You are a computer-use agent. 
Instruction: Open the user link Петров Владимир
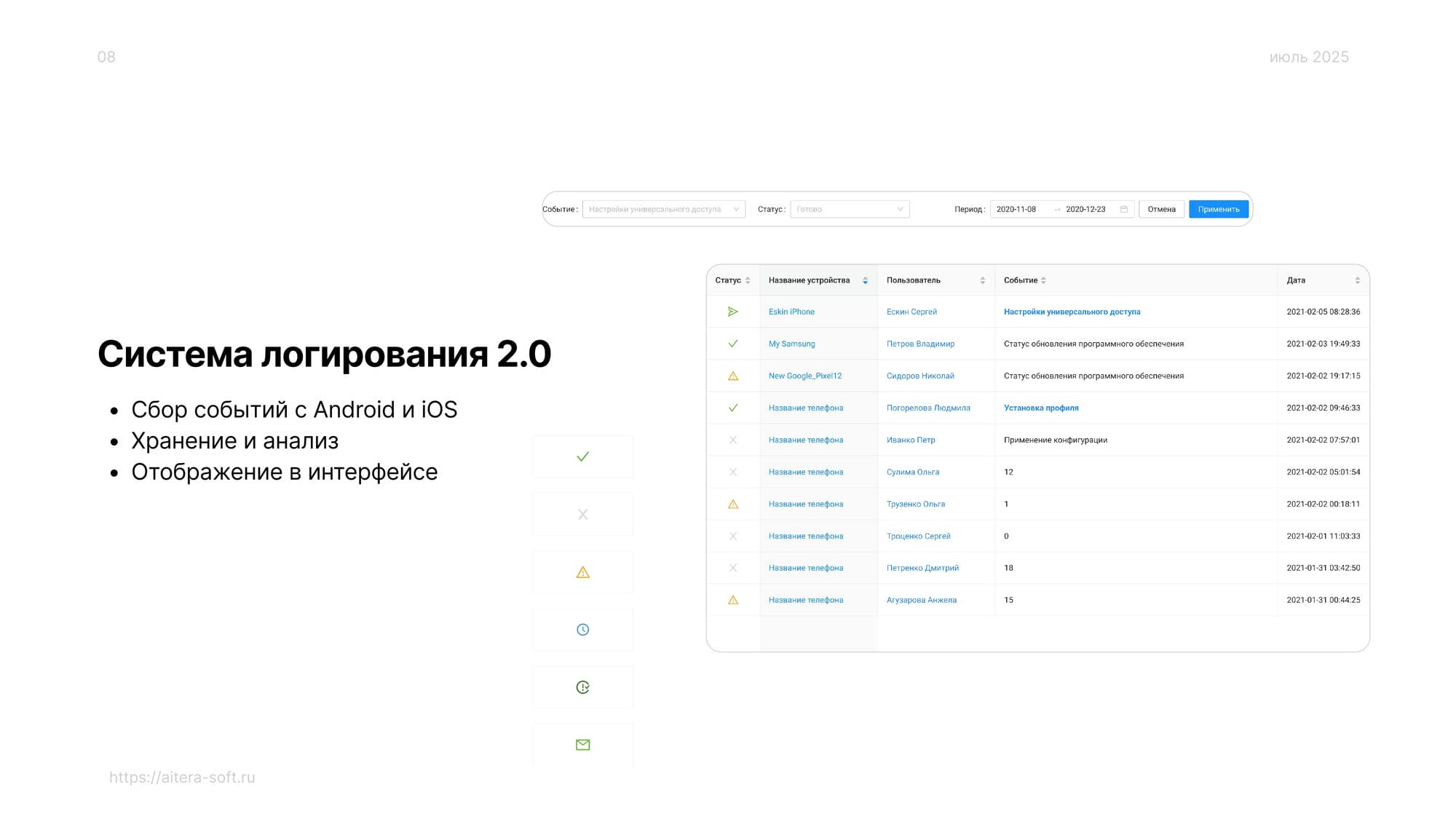920,344
